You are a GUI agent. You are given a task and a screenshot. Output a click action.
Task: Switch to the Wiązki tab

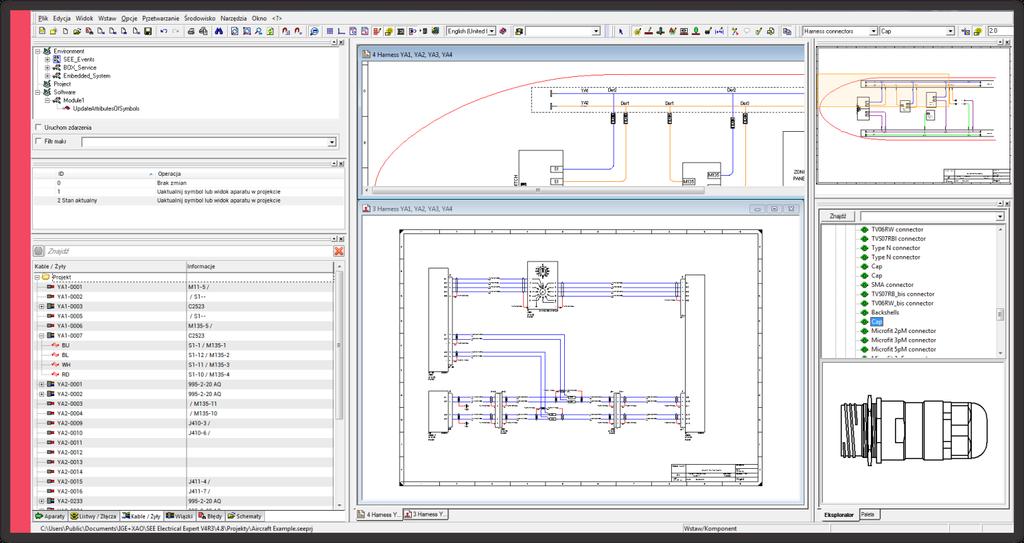point(180,516)
